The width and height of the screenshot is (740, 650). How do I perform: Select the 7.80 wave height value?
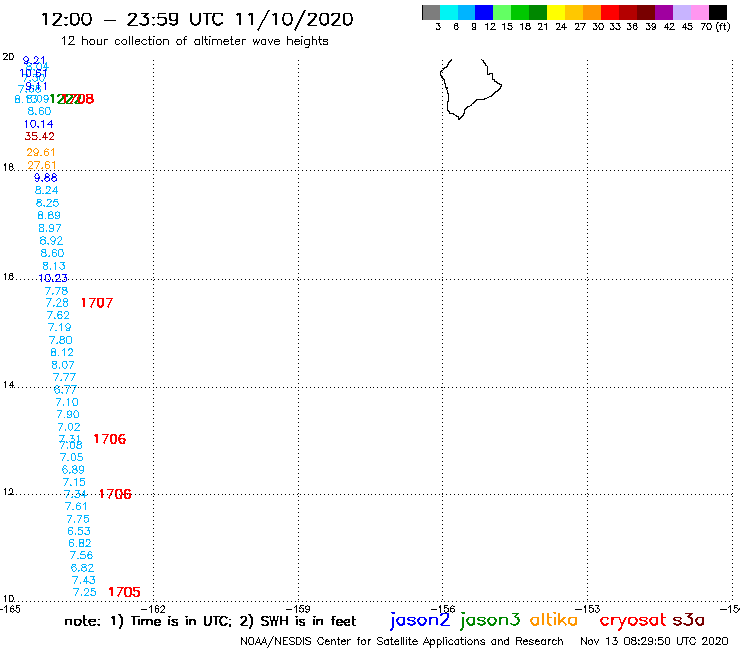coord(60,340)
